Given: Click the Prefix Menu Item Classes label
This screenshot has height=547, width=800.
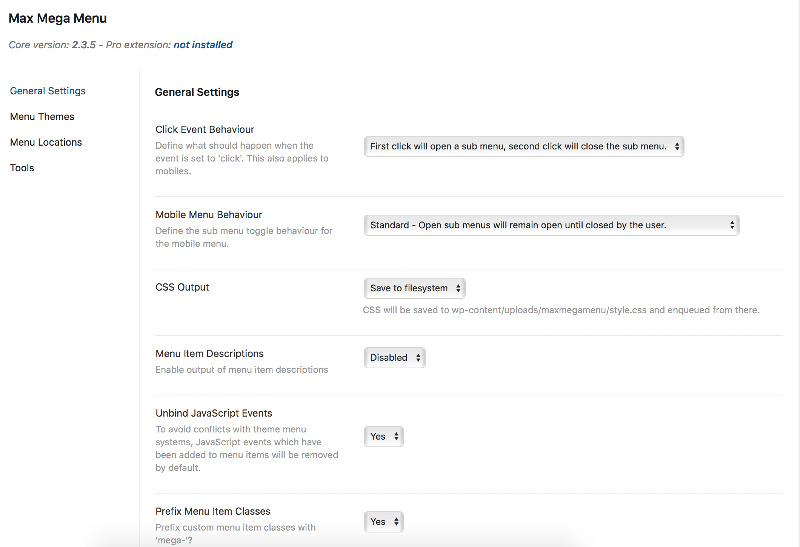Looking at the screenshot, I should click(x=213, y=511).
